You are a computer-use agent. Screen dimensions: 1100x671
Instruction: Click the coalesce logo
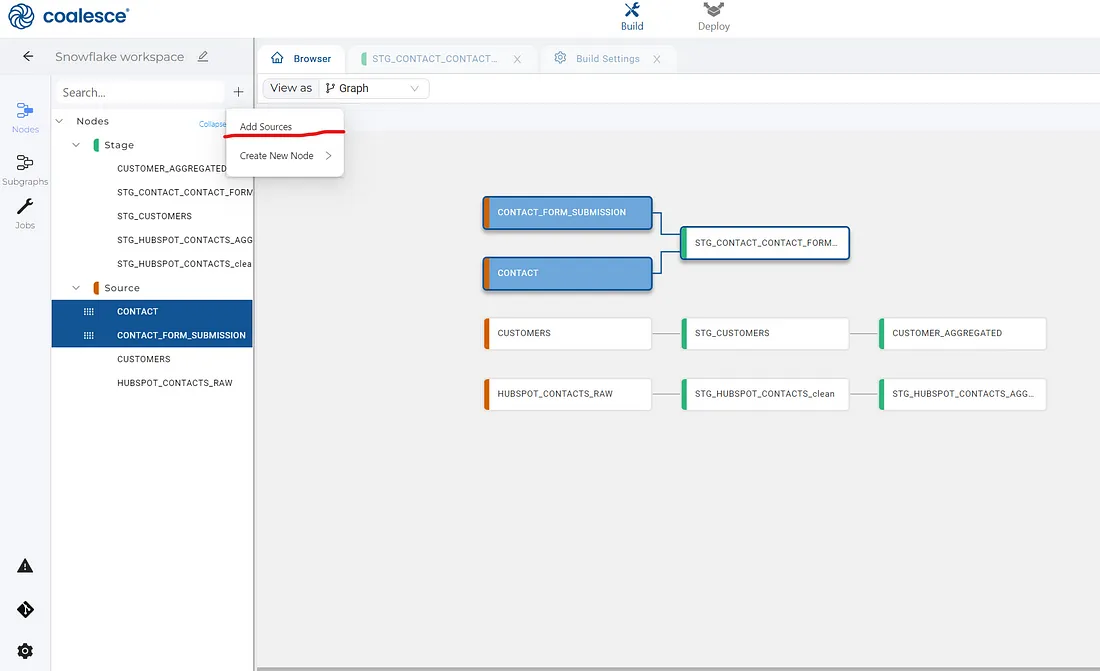click(x=67, y=16)
